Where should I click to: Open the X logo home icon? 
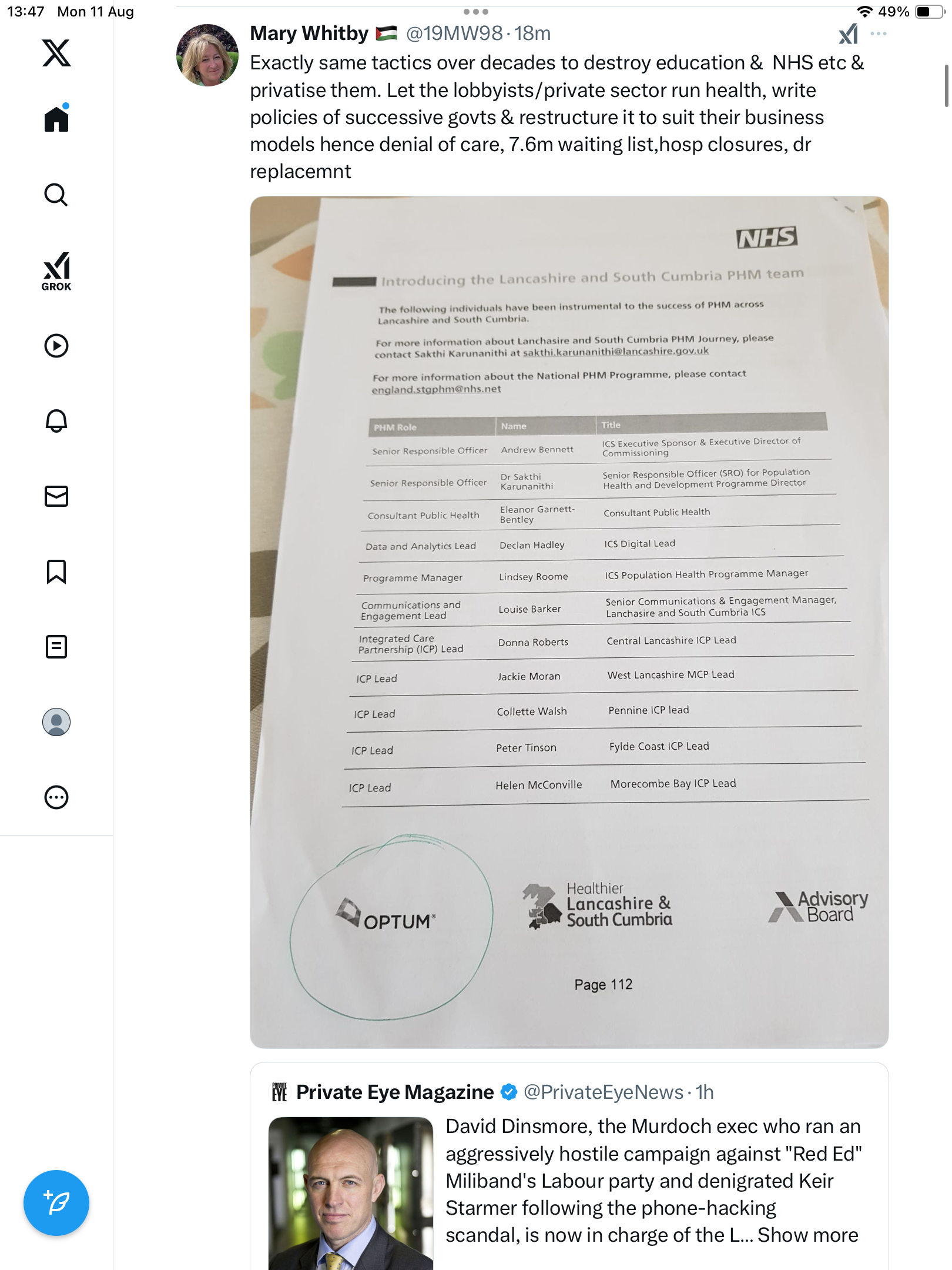click(x=56, y=53)
